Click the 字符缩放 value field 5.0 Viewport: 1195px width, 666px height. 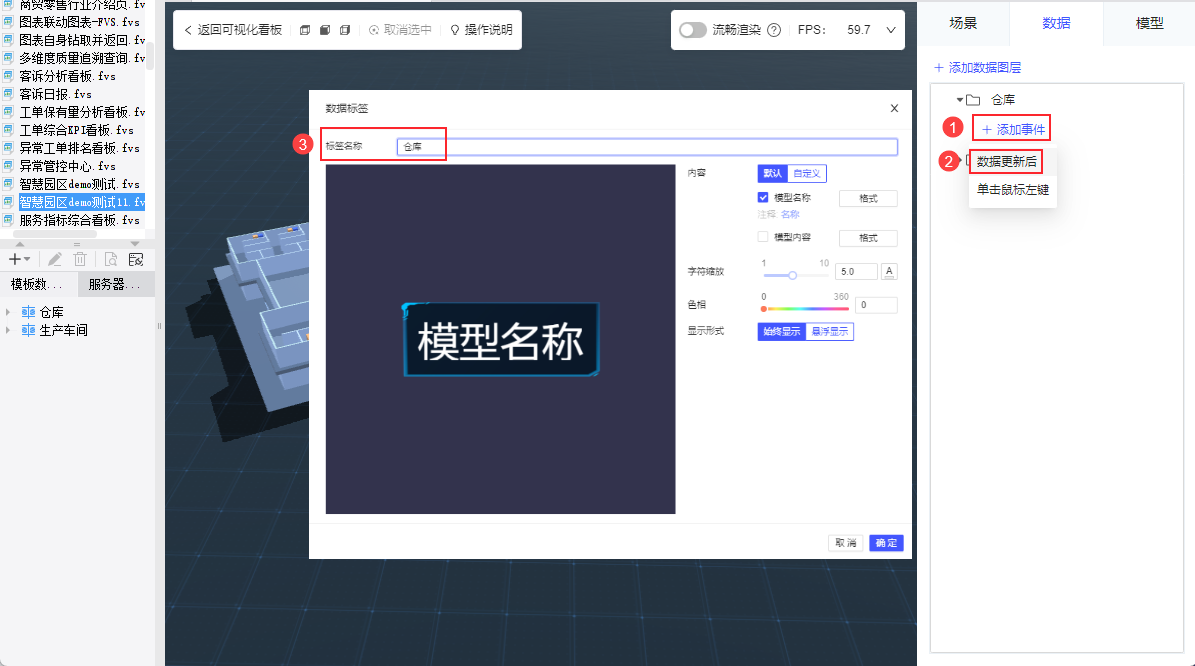(x=856, y=271)
